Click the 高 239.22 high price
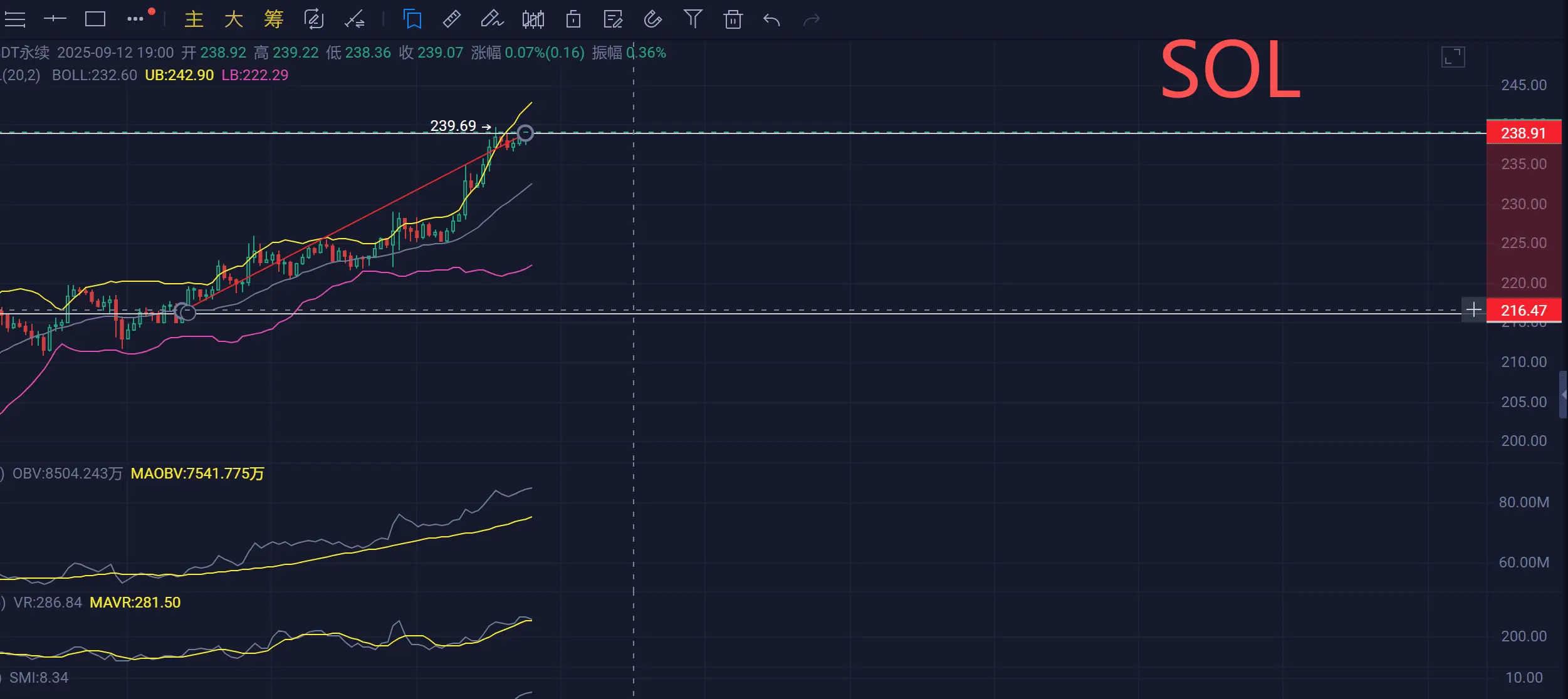This screenshot has width=1568, height=699. click(286, 53)
